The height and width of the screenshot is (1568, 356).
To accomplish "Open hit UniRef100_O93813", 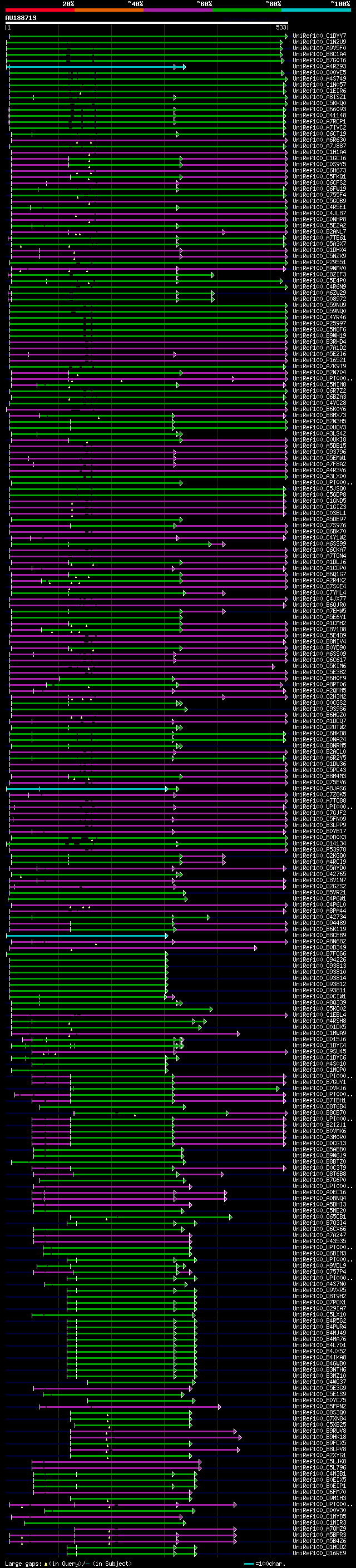I will [x=319, y=966].
